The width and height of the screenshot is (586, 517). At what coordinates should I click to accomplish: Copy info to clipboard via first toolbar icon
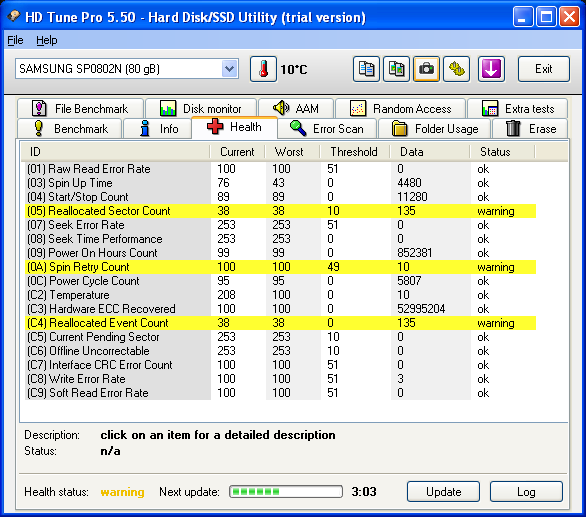(366, 69)
